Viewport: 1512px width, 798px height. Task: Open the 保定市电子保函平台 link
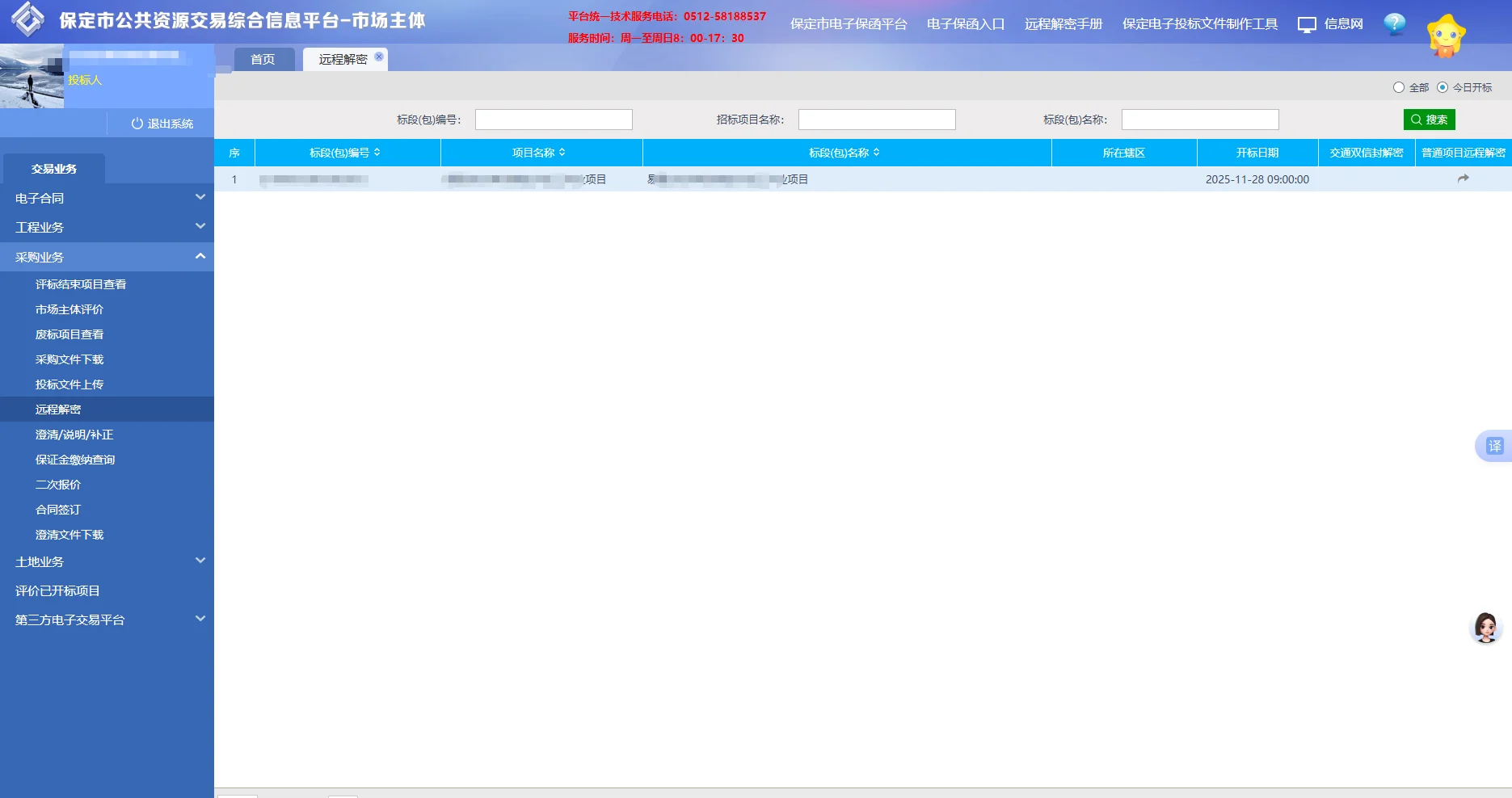[848, 24]
